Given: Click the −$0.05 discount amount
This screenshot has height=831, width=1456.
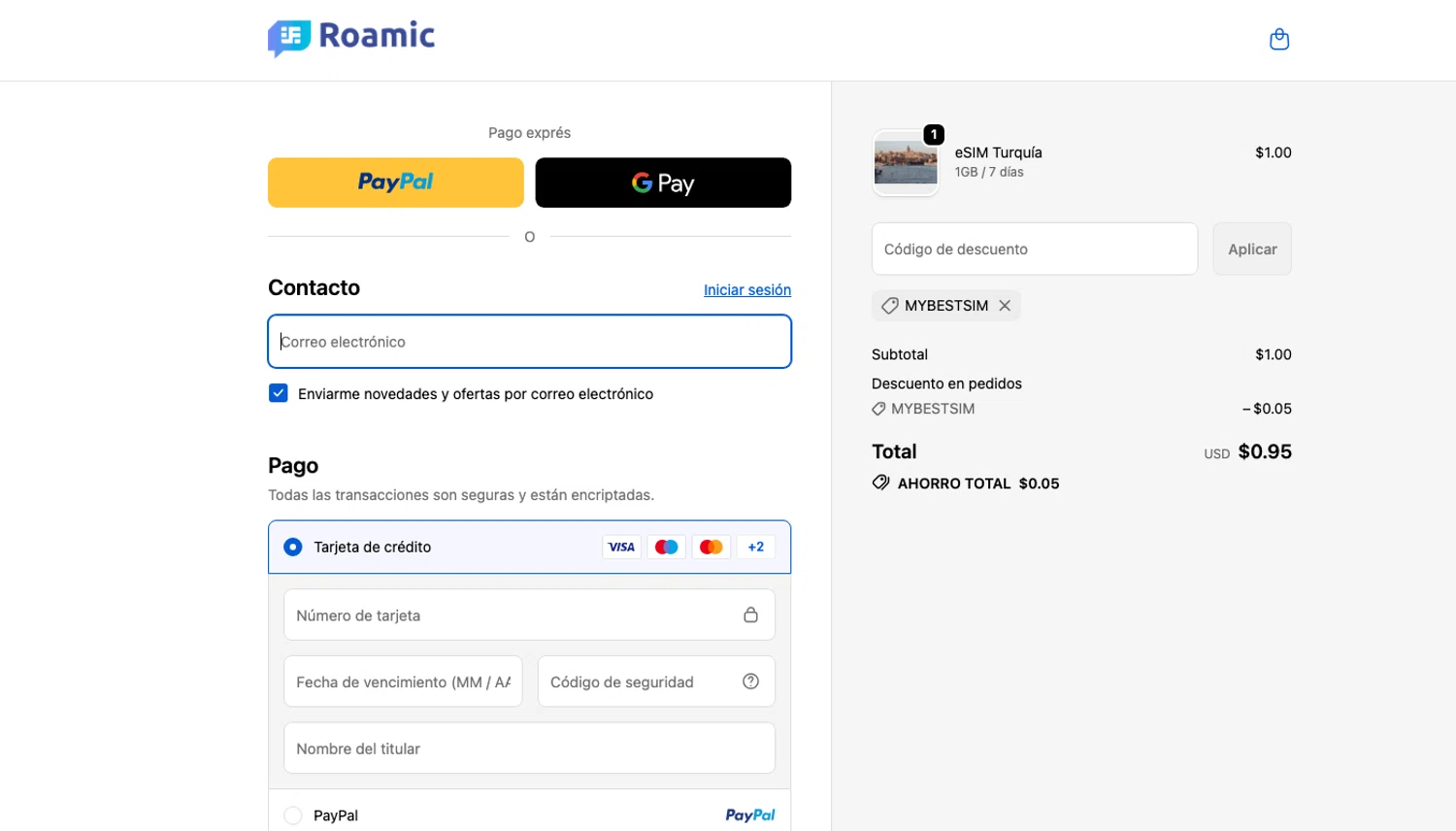Looking at the screenshot, I should (1268, 409).
